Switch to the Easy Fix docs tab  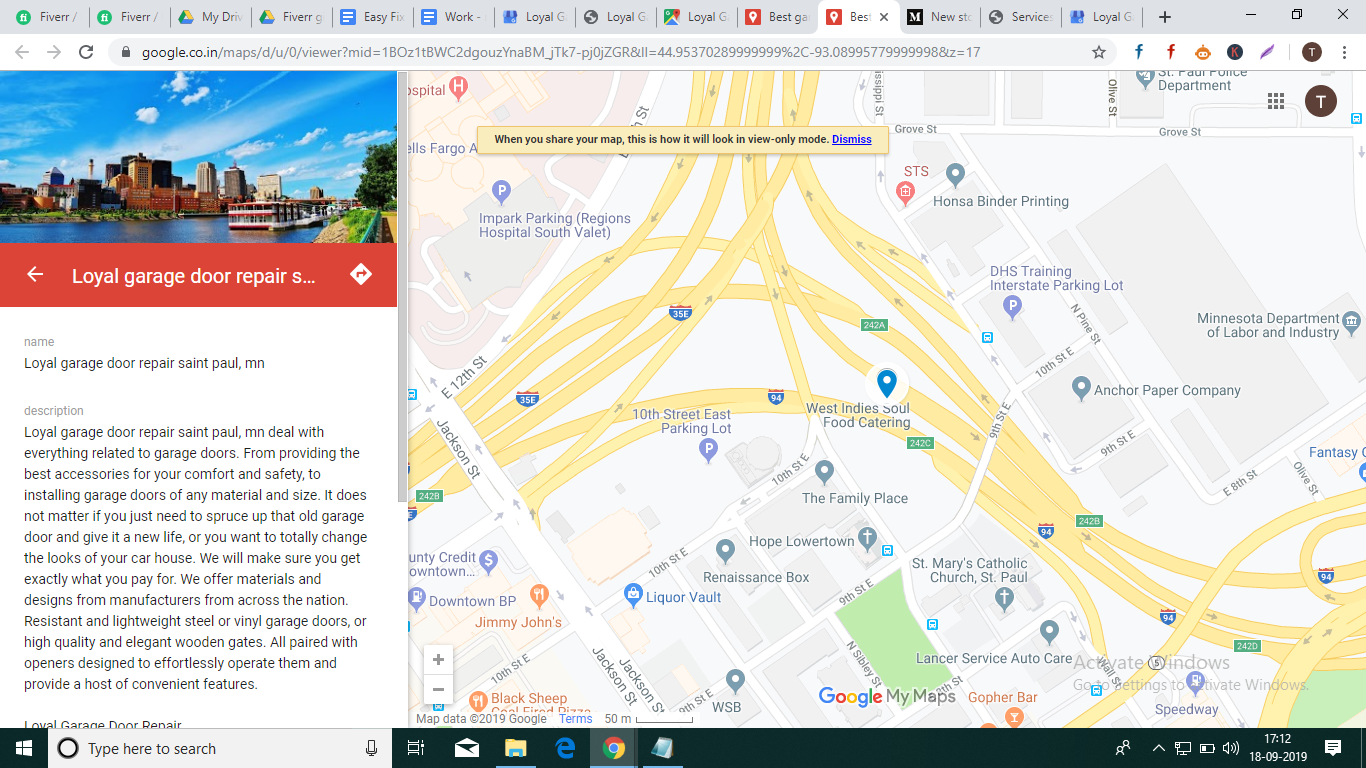coord(371,17)
